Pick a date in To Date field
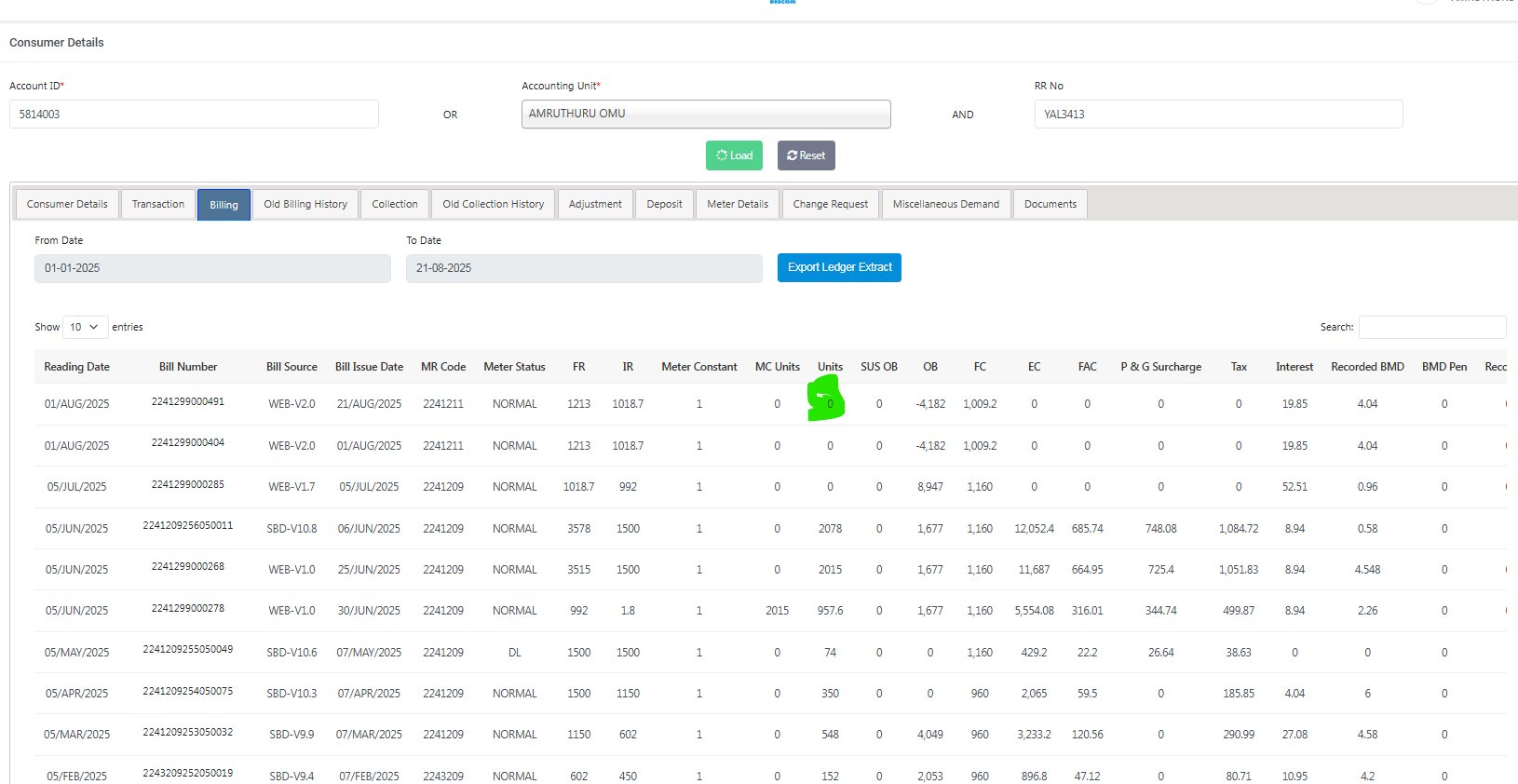Viewport: 1518px width, 784px height. tap(583, 268)
